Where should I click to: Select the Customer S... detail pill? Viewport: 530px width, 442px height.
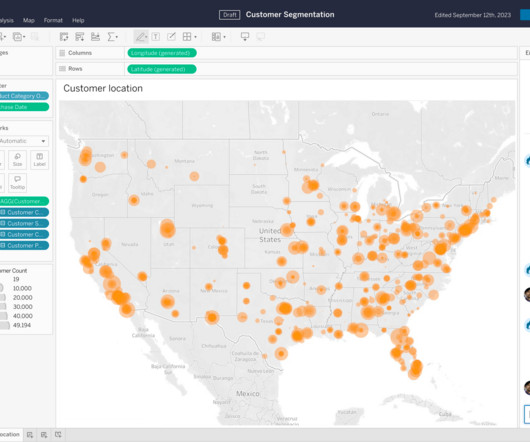click(x=24, y=223)
